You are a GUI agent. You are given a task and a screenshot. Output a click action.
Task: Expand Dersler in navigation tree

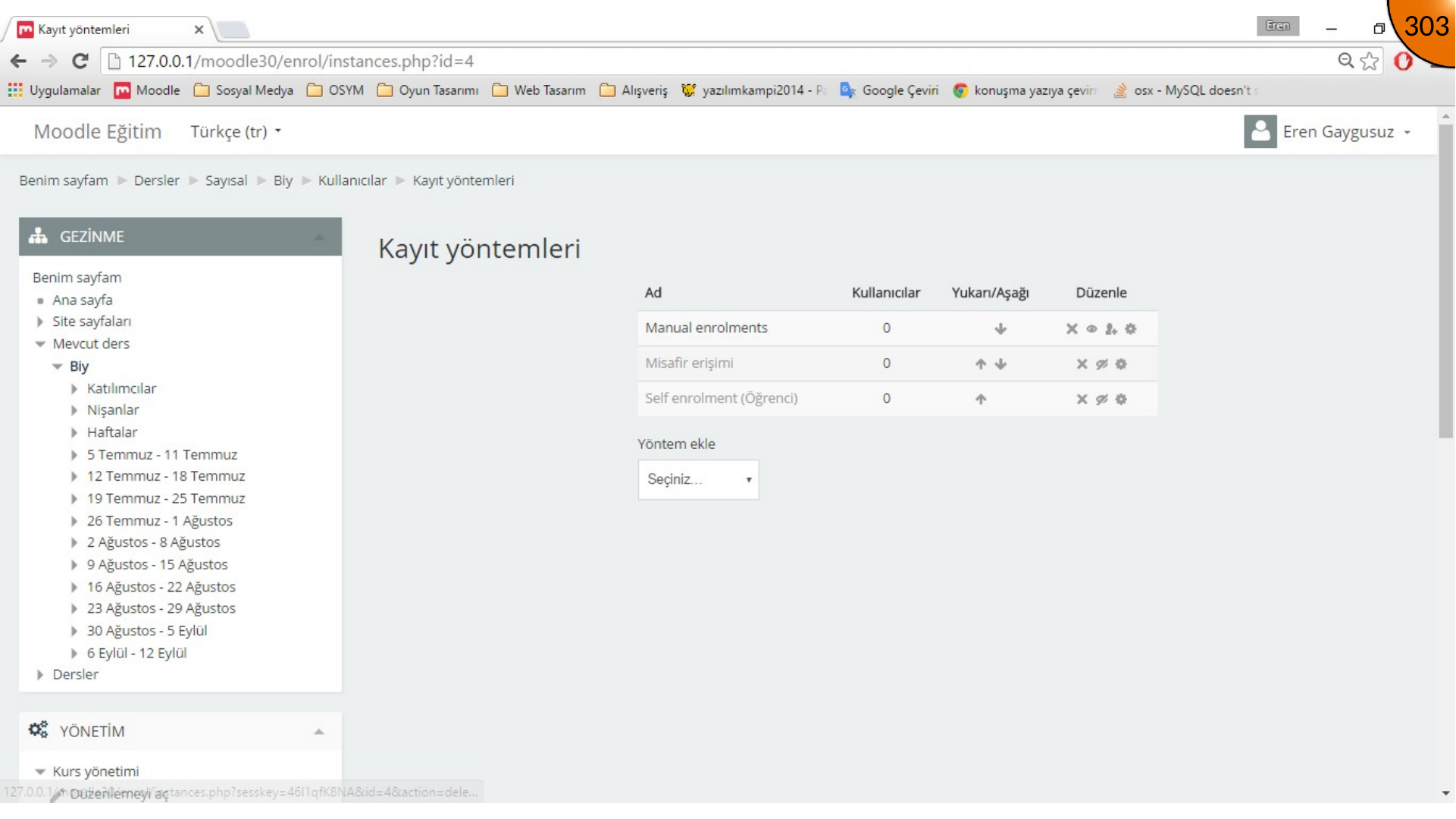[x=40, y=675]
